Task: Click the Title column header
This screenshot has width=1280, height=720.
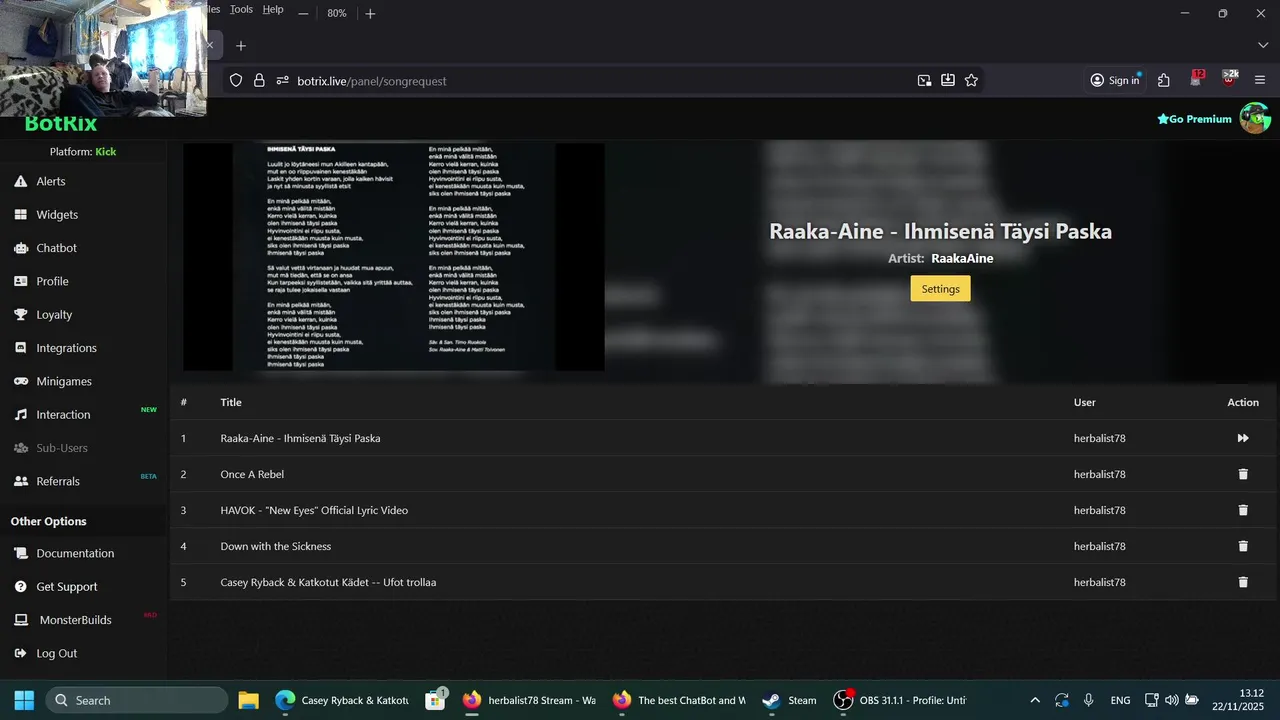Action: (231, 402)
